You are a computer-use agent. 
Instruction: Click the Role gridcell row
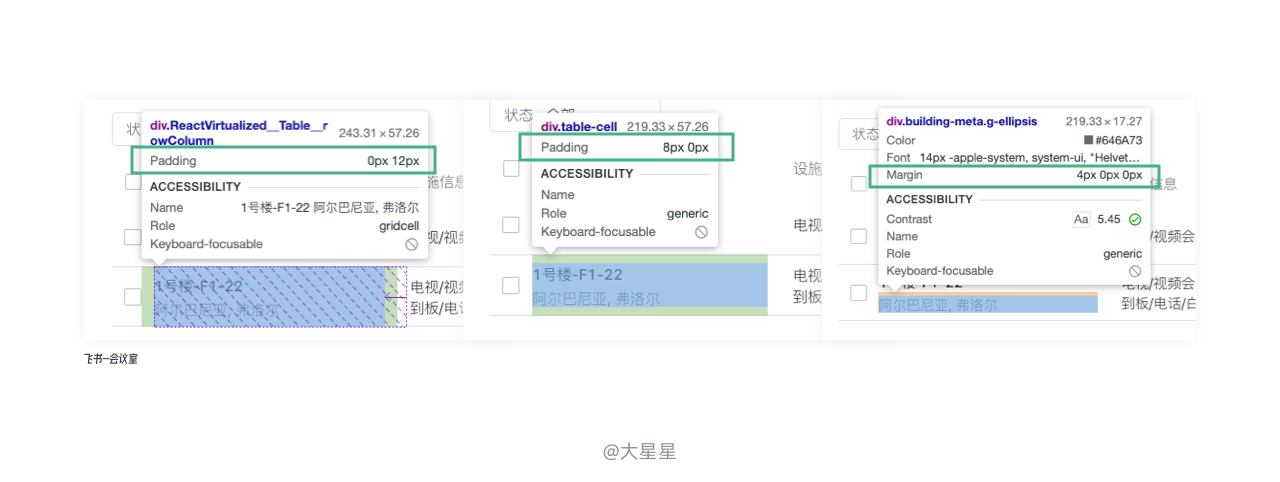click(284, 226)
